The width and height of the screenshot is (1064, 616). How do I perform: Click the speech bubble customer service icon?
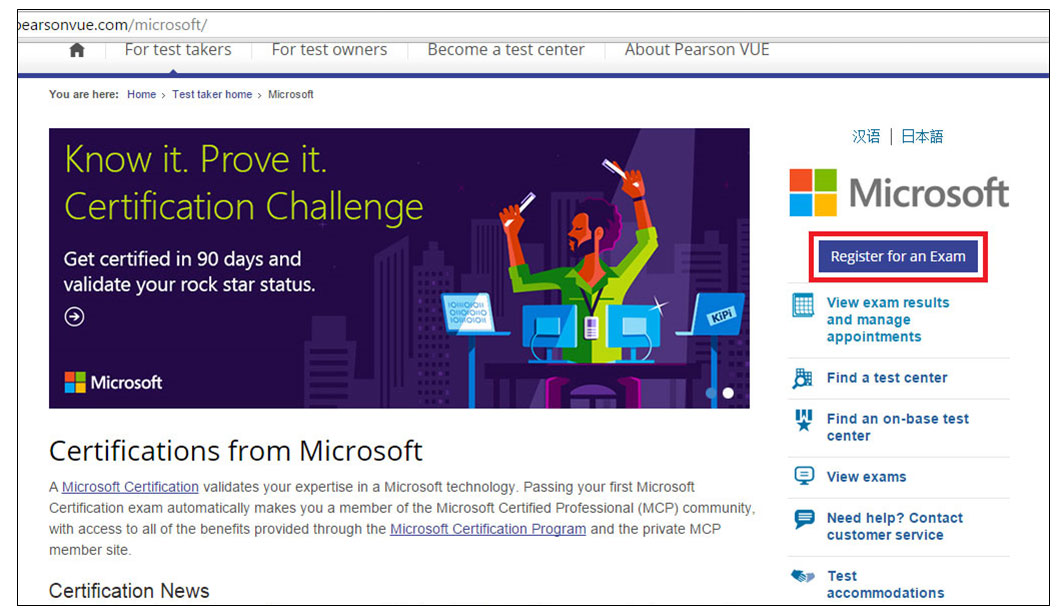(804, 519)
